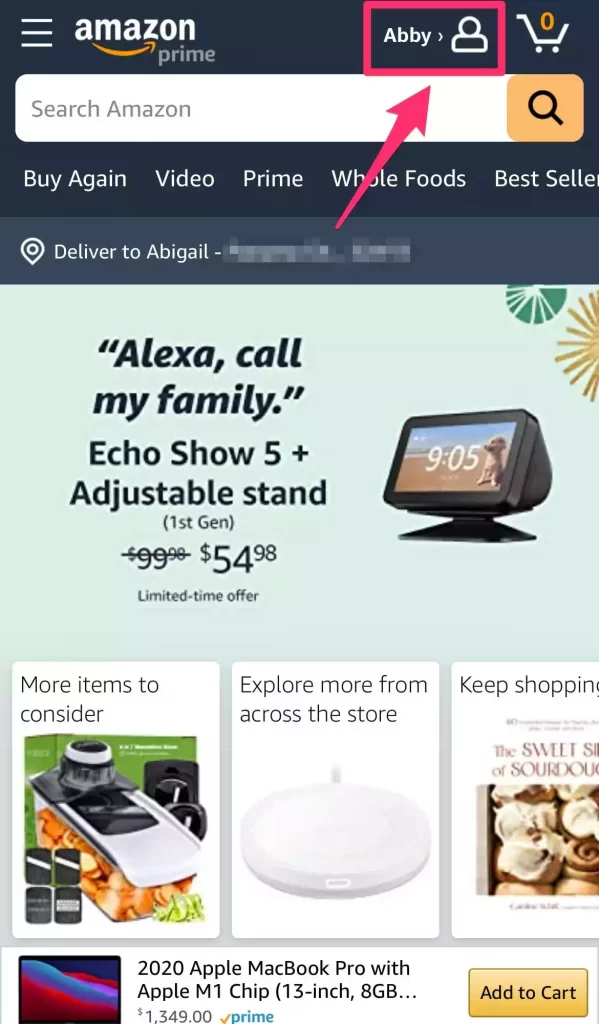Screen dimensions: 599x1024
Task: Change the Deliver to Abigail address
Action: [216, 251]
